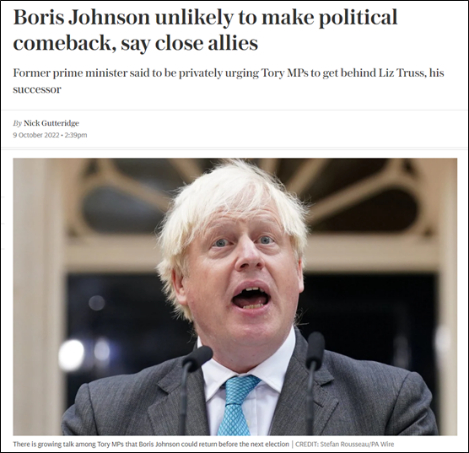469x453 pixels.
Task: Open author Nick Gutteridge's profile link
Action: click(51, 123)
